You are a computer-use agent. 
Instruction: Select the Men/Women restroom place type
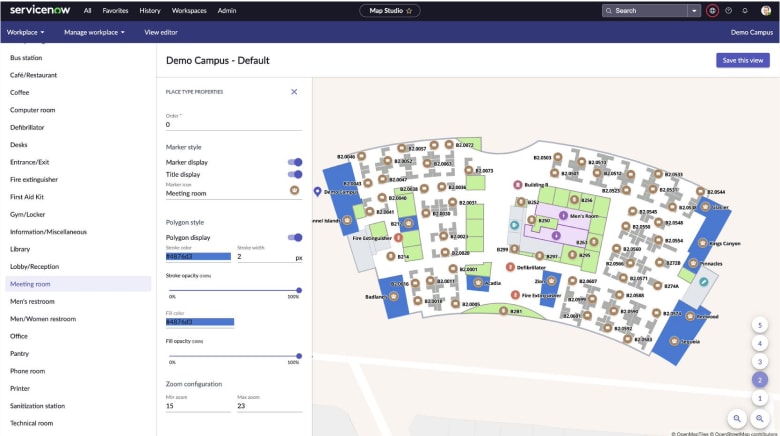[76, 319]
